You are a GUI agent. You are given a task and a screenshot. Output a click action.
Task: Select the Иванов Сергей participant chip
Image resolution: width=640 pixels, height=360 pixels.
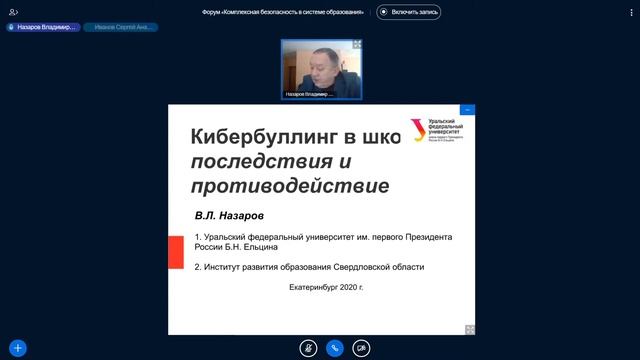(121, 27)
